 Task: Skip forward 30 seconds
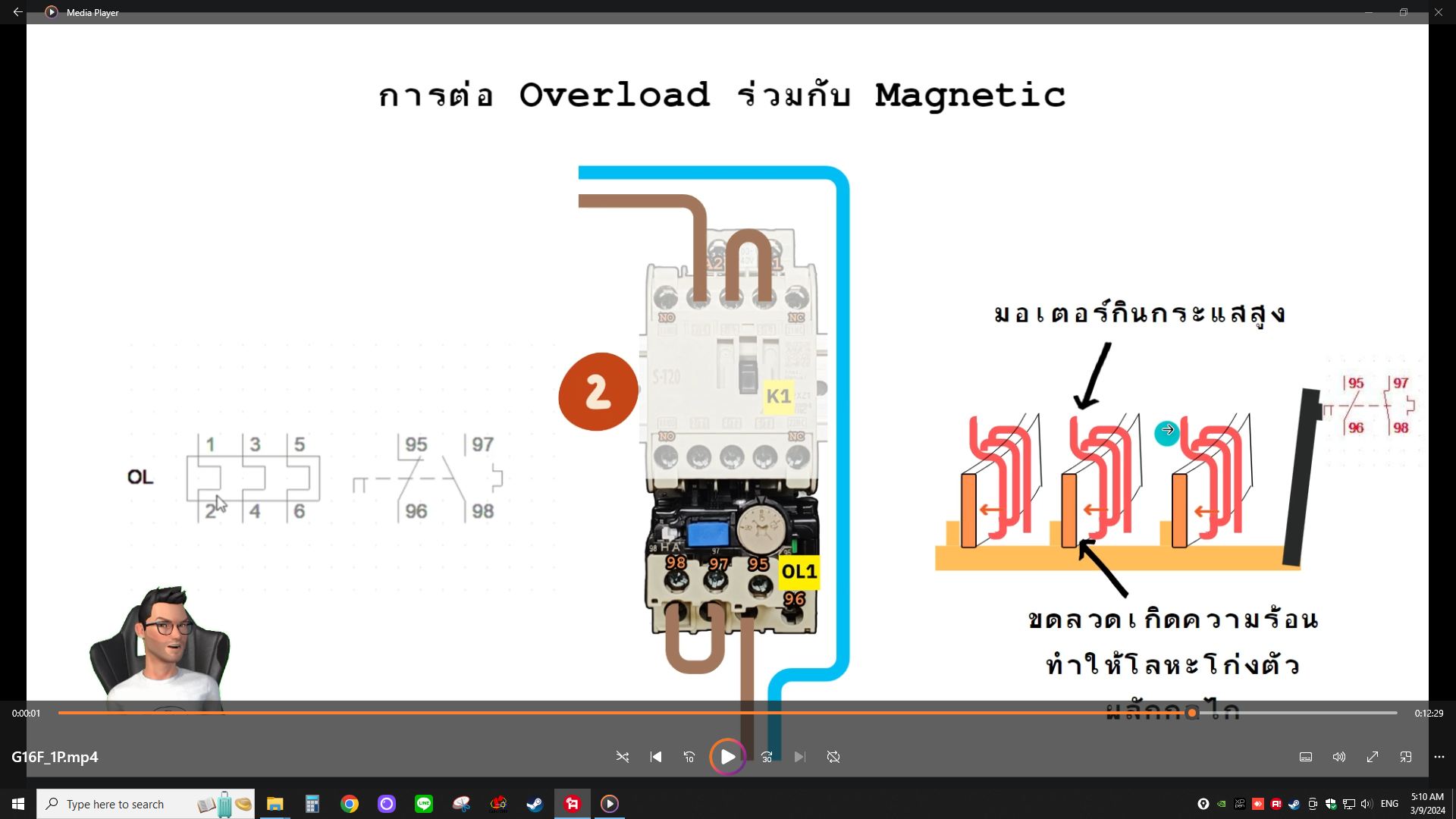[x=767, y=757]
